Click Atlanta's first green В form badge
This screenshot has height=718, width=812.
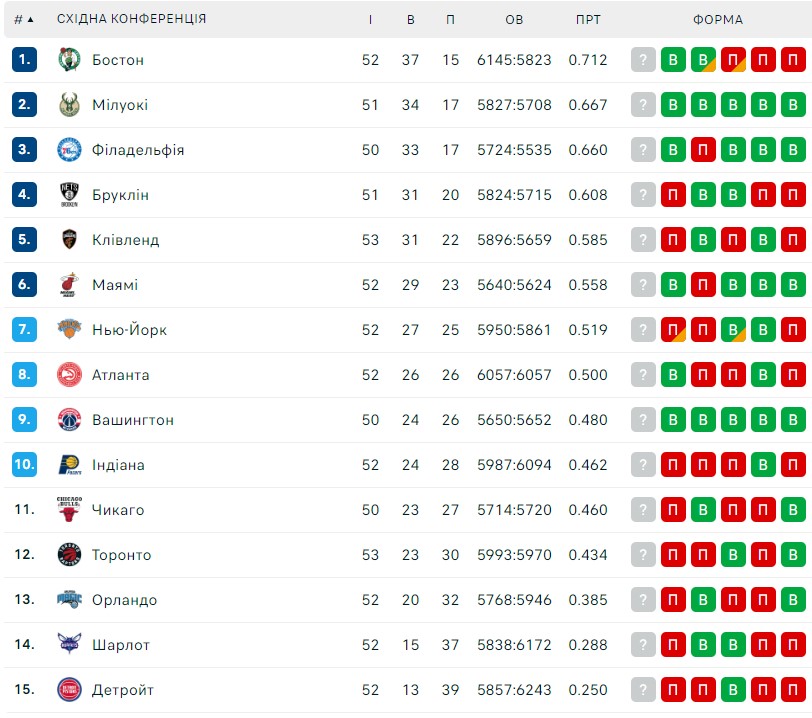pos(673,375)
